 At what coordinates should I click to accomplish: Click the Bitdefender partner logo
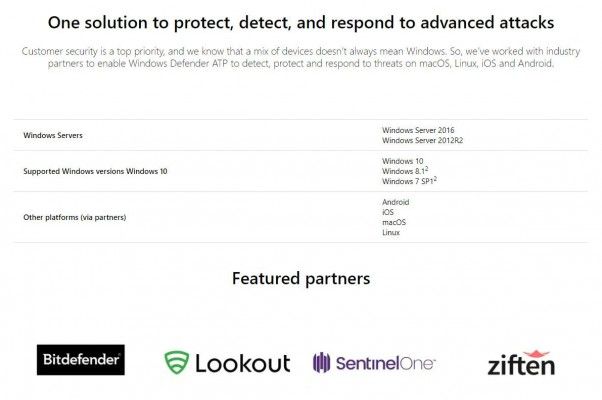coord(80,360)
